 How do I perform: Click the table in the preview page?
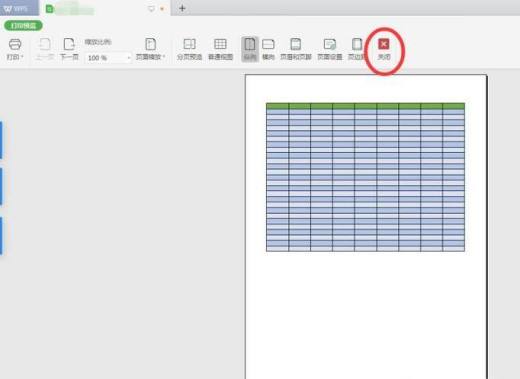tap(365, 177)
